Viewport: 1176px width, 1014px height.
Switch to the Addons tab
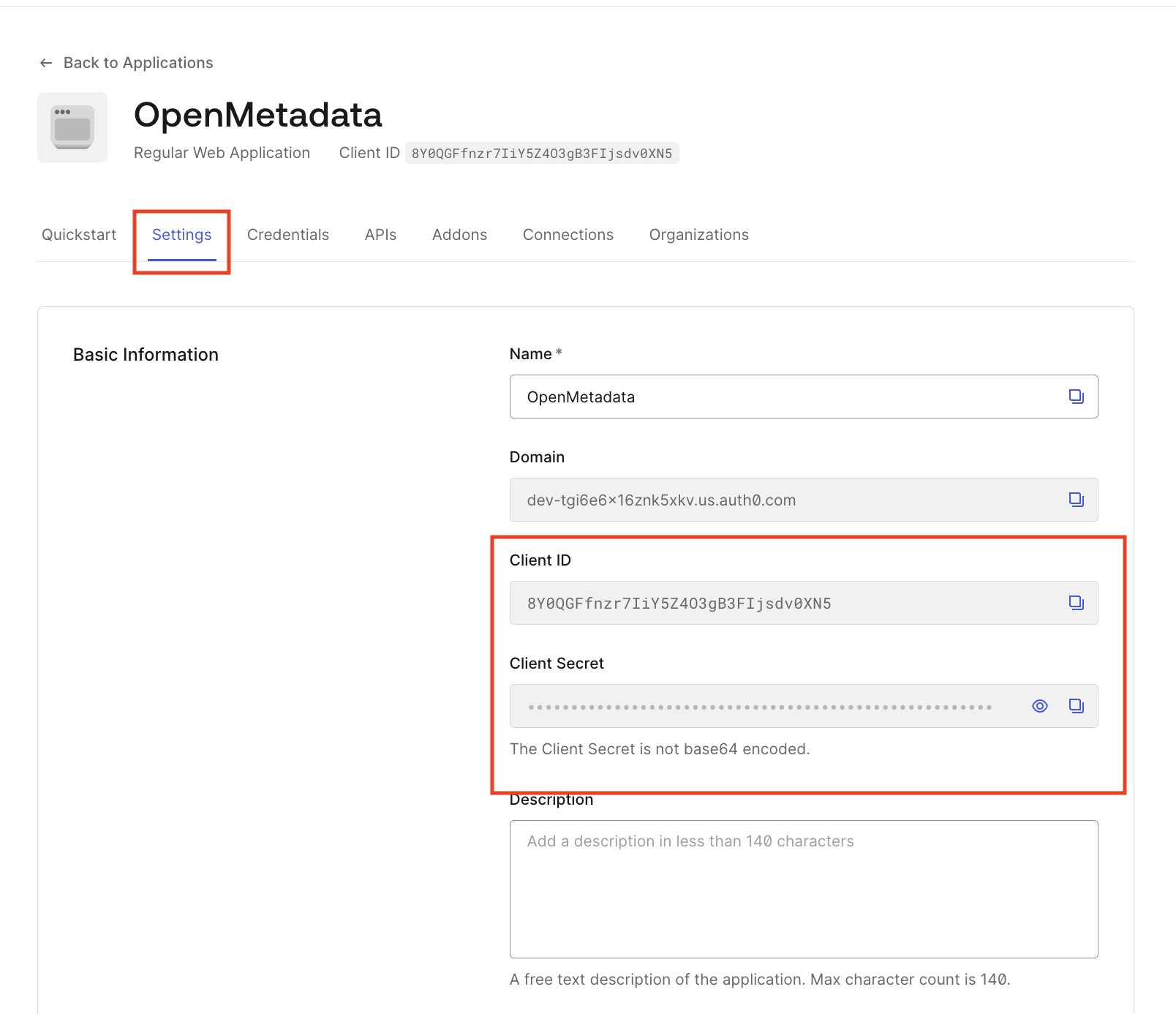click(x=459, y=235)
